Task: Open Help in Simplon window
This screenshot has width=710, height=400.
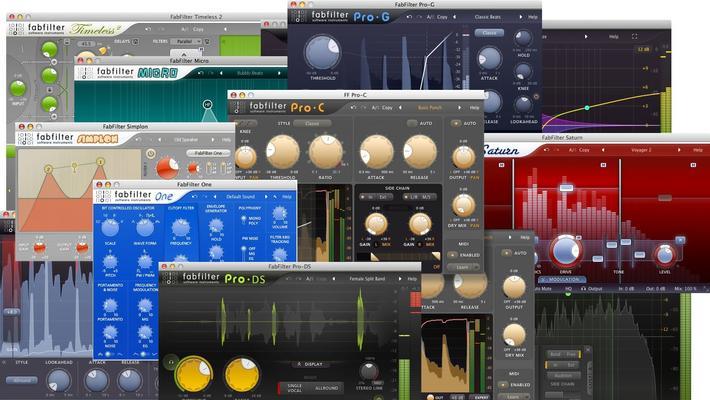Action: click(226, 140)
